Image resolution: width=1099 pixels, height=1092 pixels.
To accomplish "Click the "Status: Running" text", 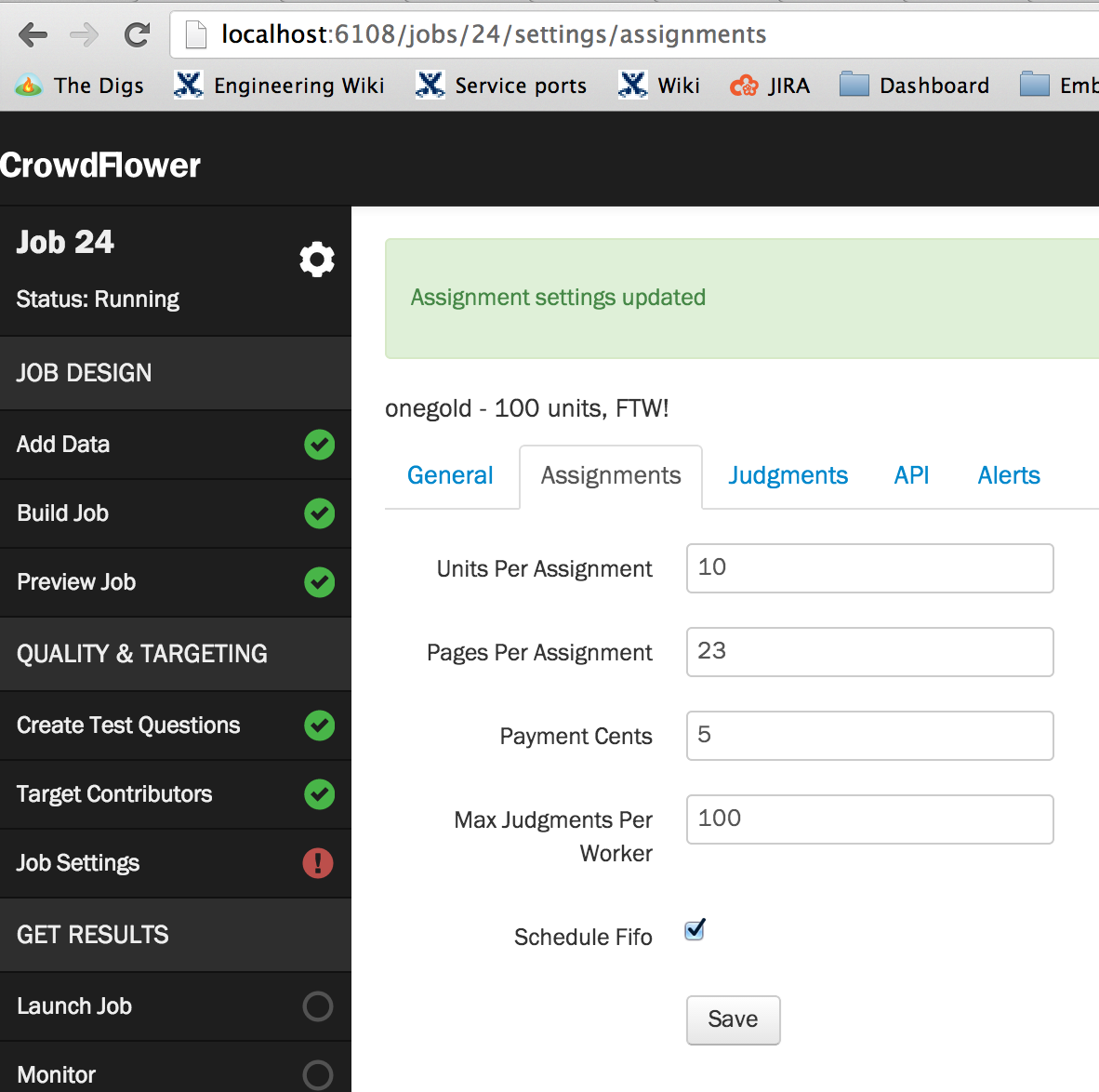I will pos(98,300).
